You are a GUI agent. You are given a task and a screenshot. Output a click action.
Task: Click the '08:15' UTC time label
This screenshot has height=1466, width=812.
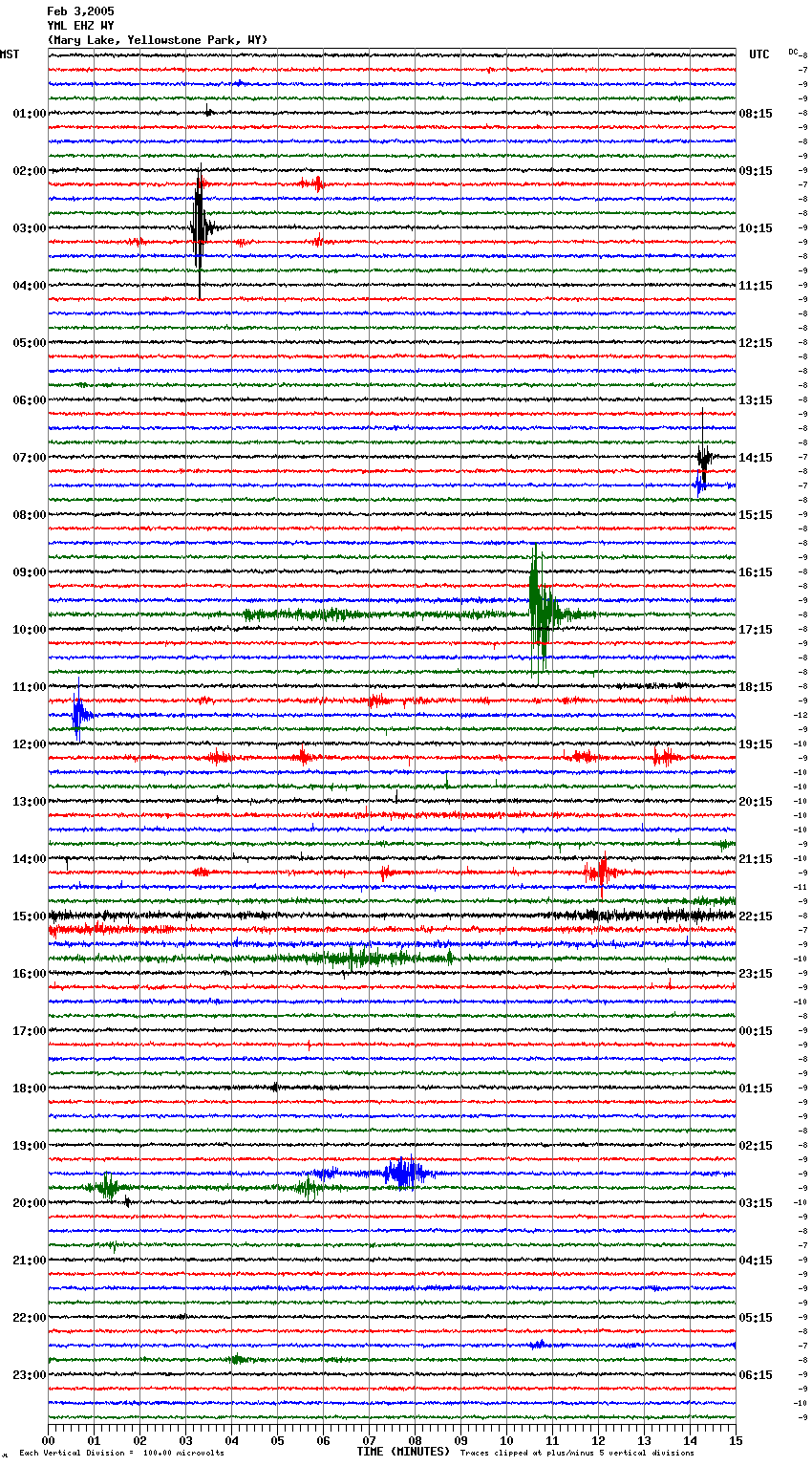click(756, 114)
